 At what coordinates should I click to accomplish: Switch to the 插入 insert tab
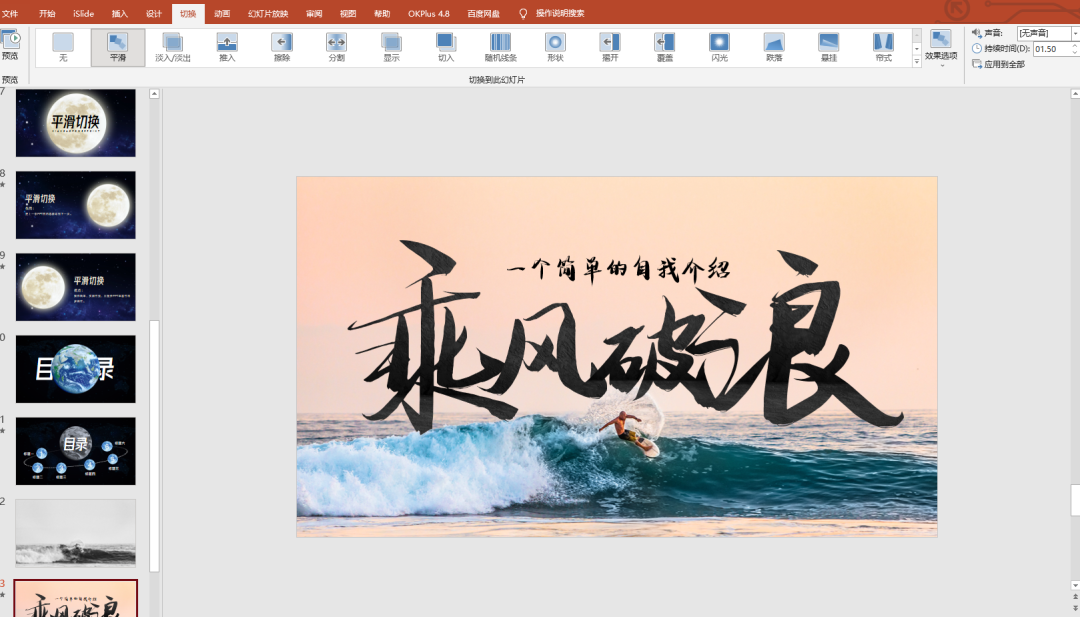click(120, 14)
